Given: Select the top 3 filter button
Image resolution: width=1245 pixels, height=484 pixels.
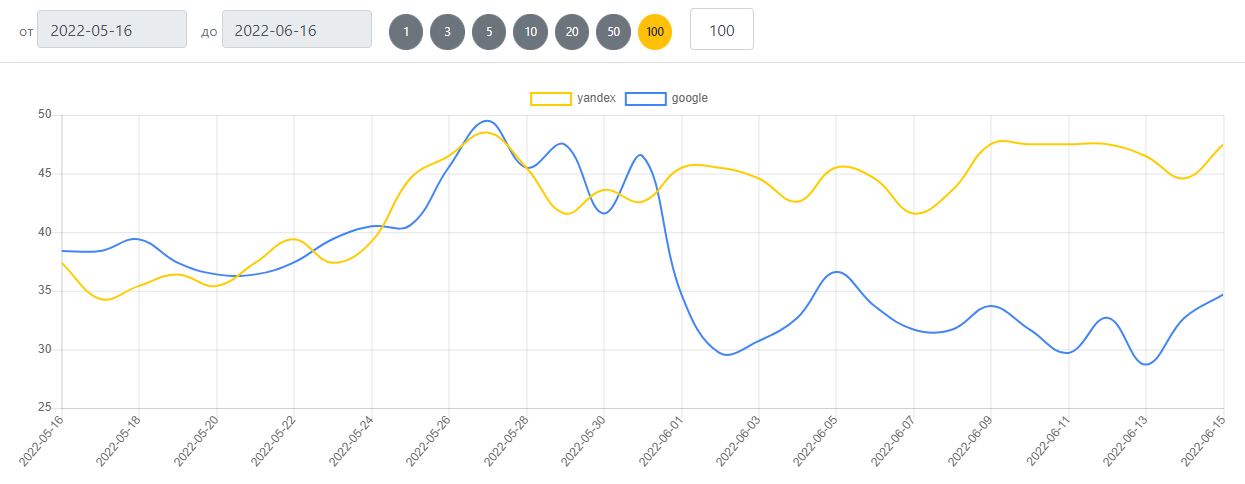Looking at the screenshot, I should pos(447,31).
